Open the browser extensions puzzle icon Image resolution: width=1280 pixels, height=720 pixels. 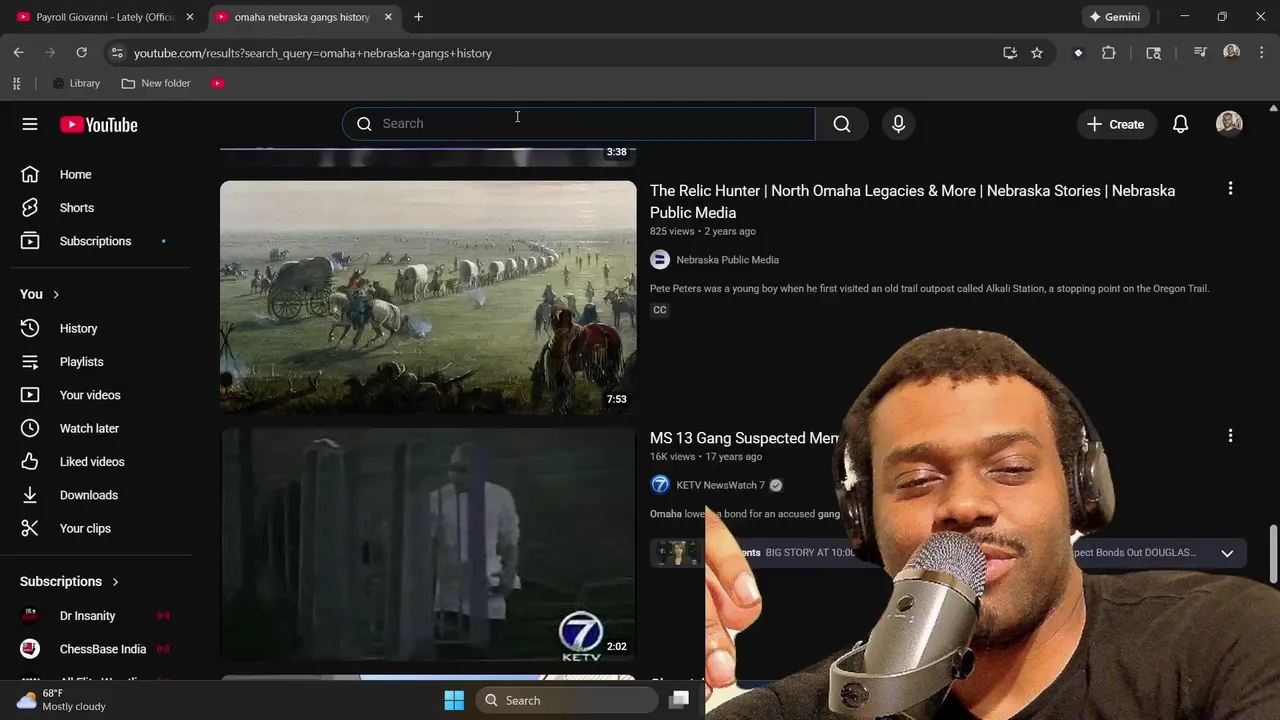[x=1108, y=53]
